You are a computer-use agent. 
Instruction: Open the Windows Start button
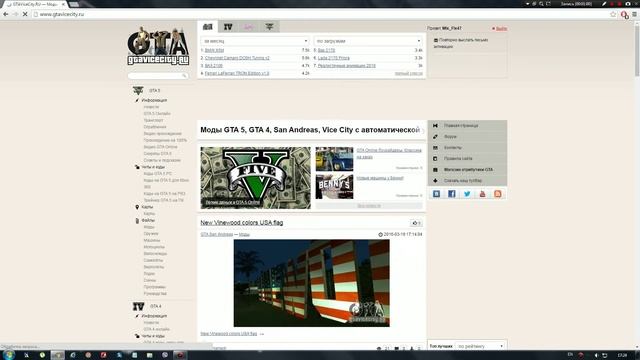click(x=8, y=355)
